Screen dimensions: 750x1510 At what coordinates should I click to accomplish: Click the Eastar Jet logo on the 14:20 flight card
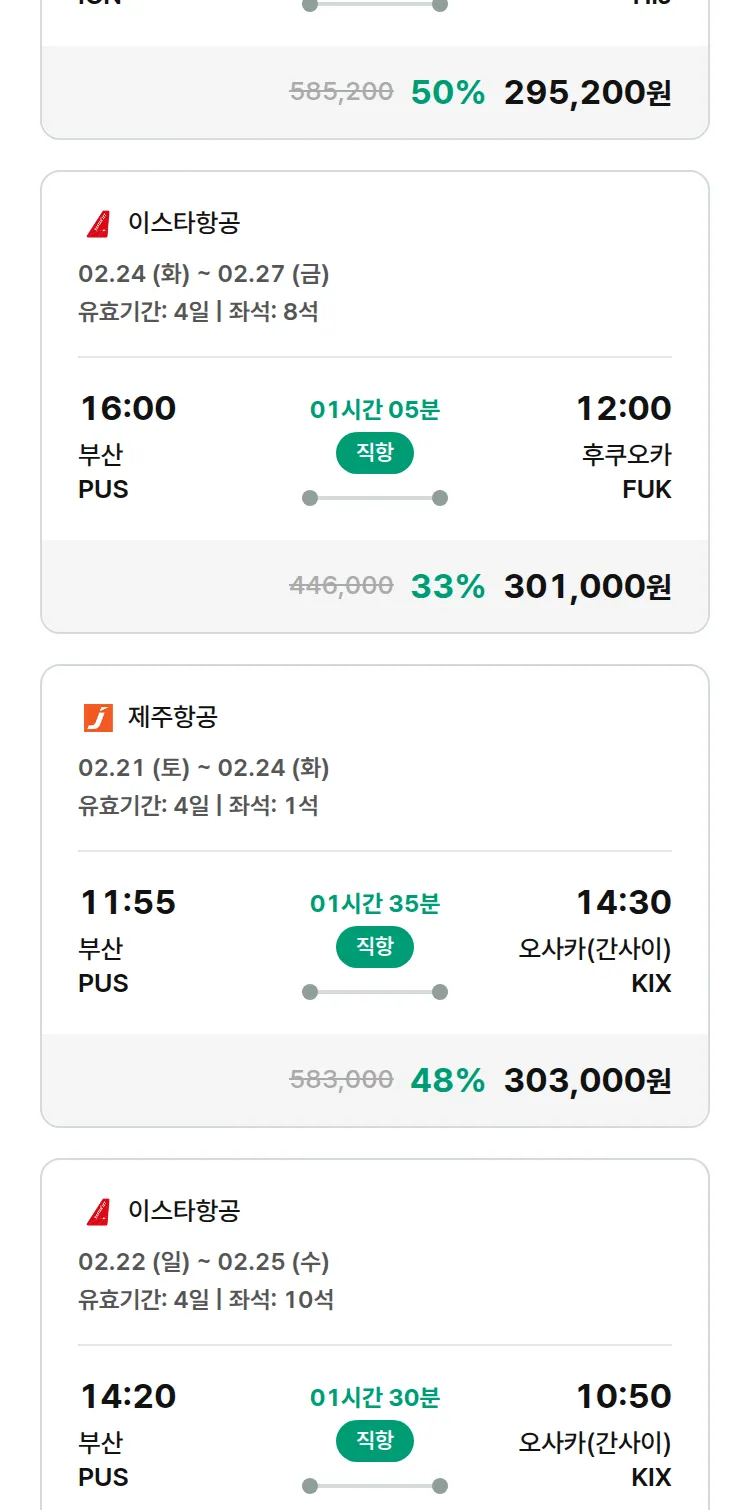pyautogui.click(x=98, y=1211)
